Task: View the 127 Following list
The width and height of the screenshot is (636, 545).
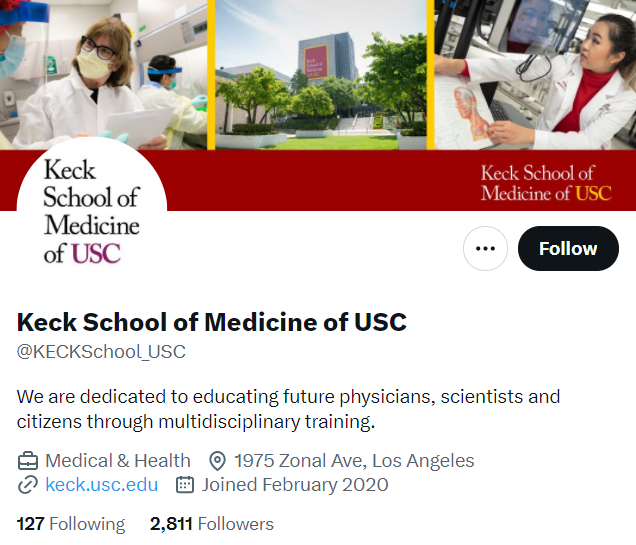Action: click(71, 524)
